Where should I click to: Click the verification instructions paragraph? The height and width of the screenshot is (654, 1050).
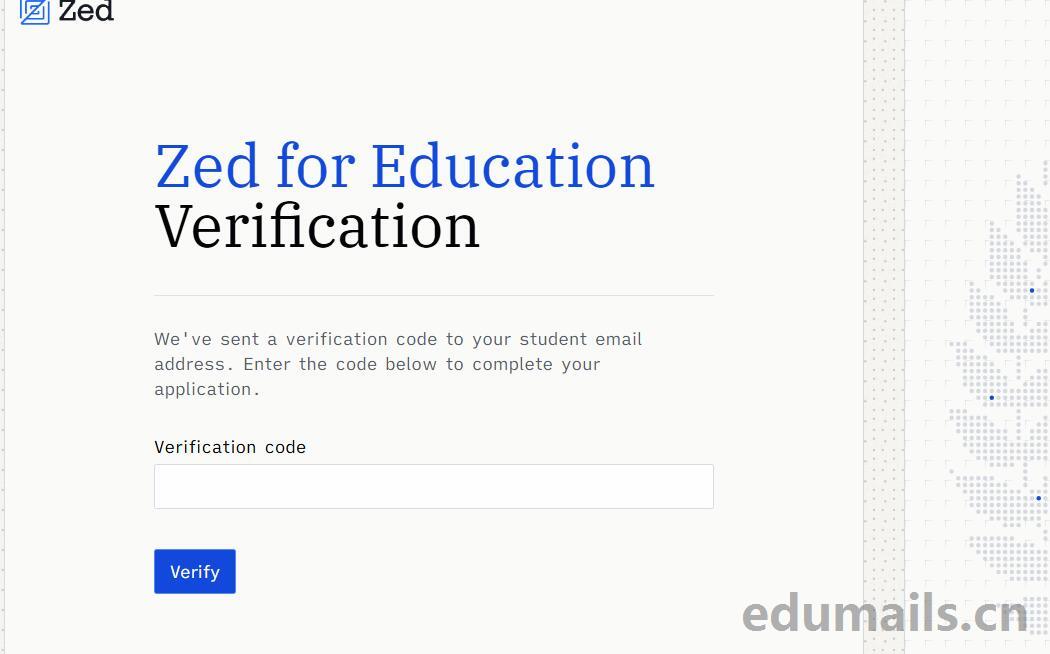pos(398,364)
